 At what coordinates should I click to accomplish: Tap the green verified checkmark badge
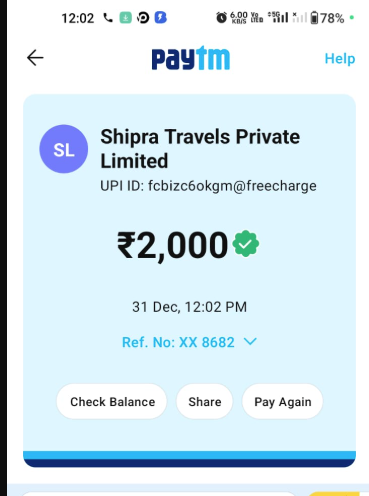246,244
